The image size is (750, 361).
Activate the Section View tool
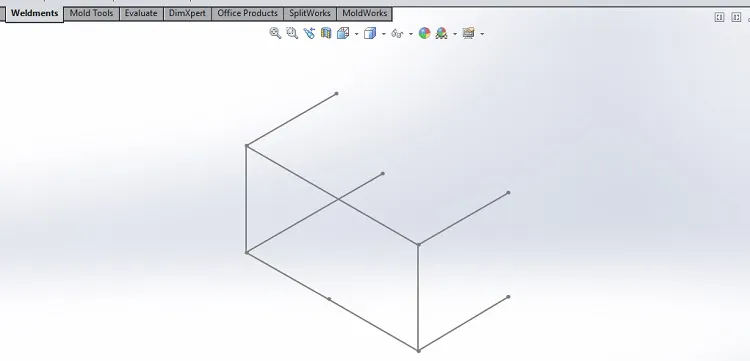tap(326, 33)
